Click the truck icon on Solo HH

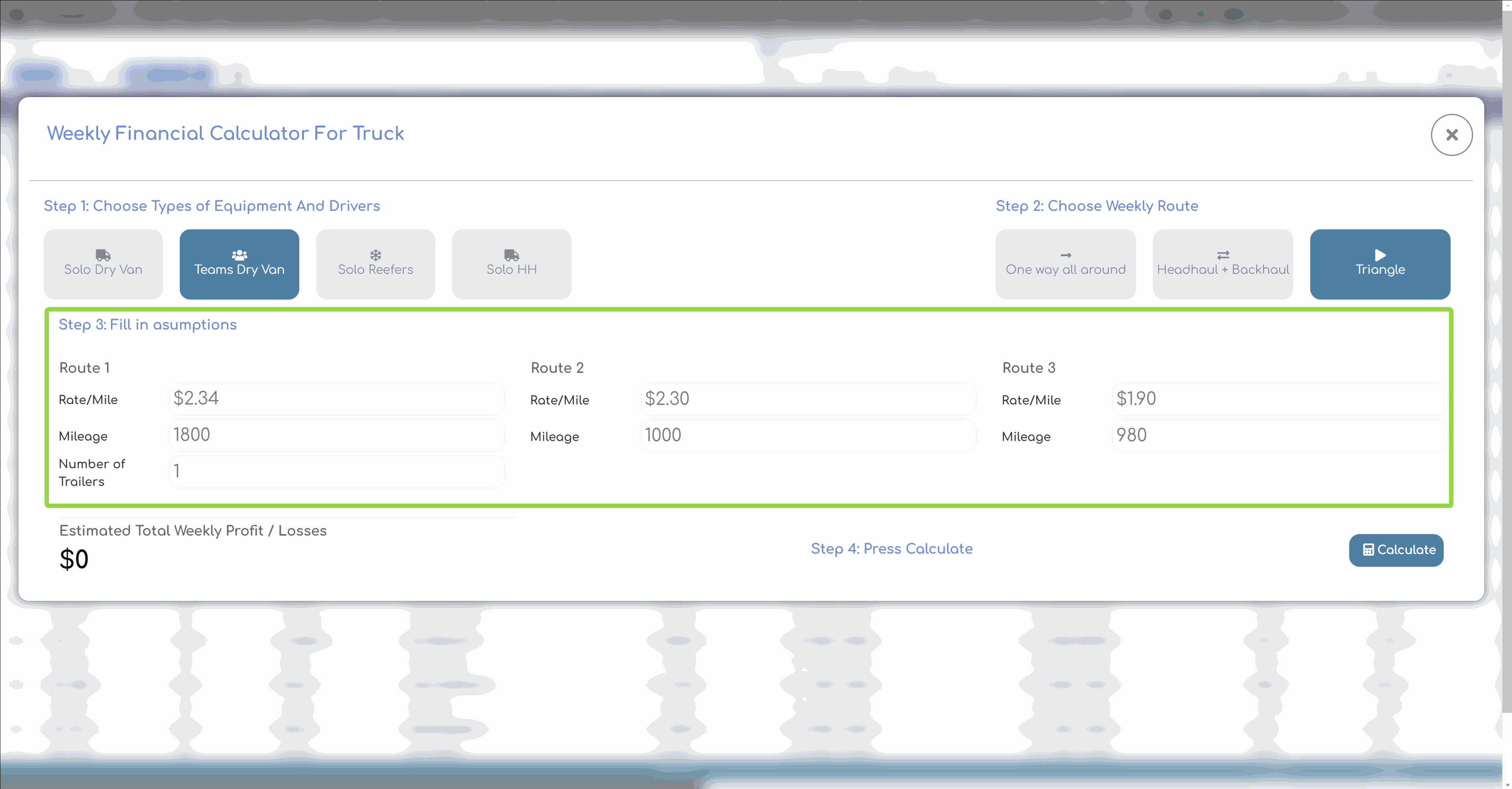click(x=511, y=255)
